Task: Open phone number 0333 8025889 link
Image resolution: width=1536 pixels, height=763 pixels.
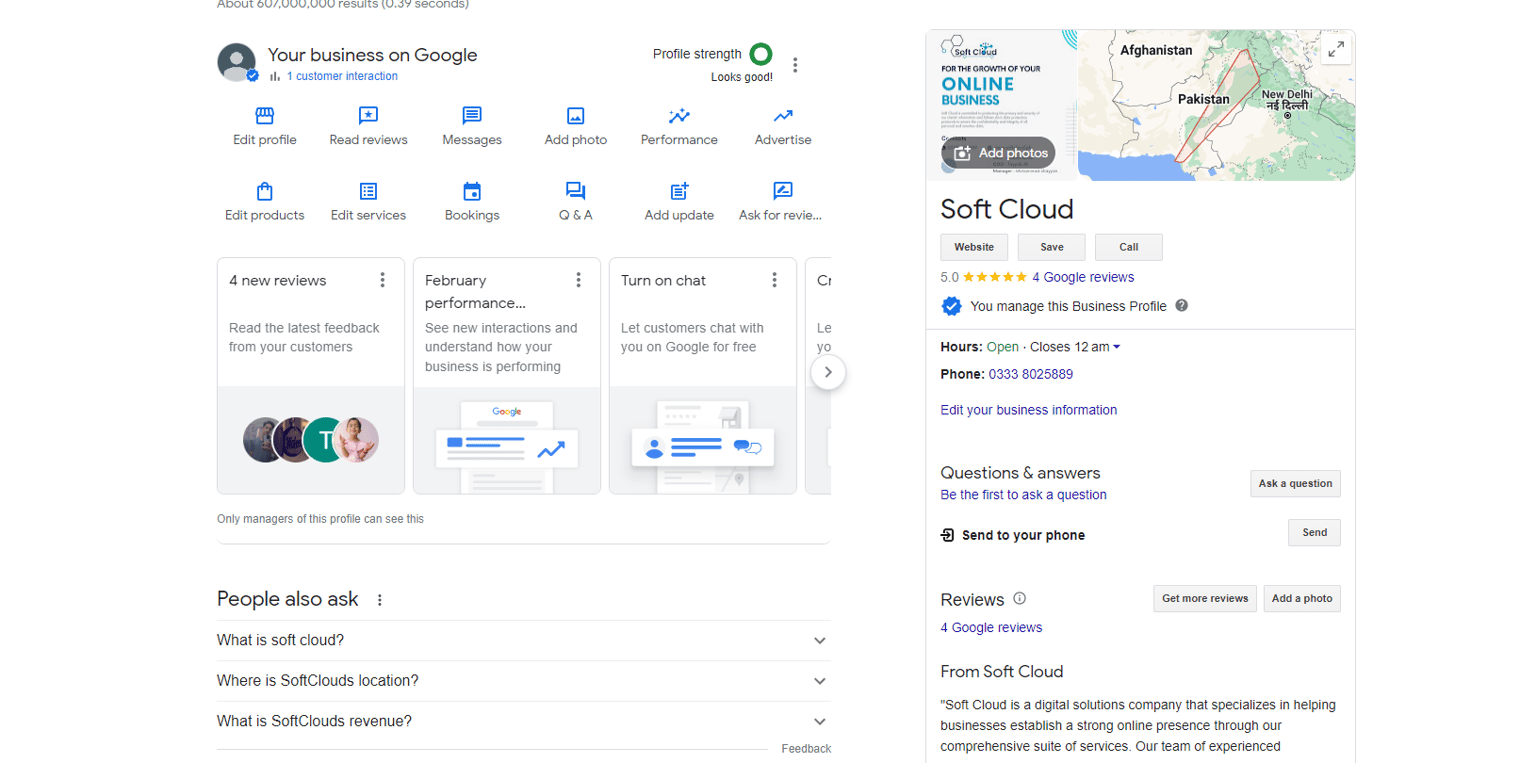Action: click(1031, 374)
